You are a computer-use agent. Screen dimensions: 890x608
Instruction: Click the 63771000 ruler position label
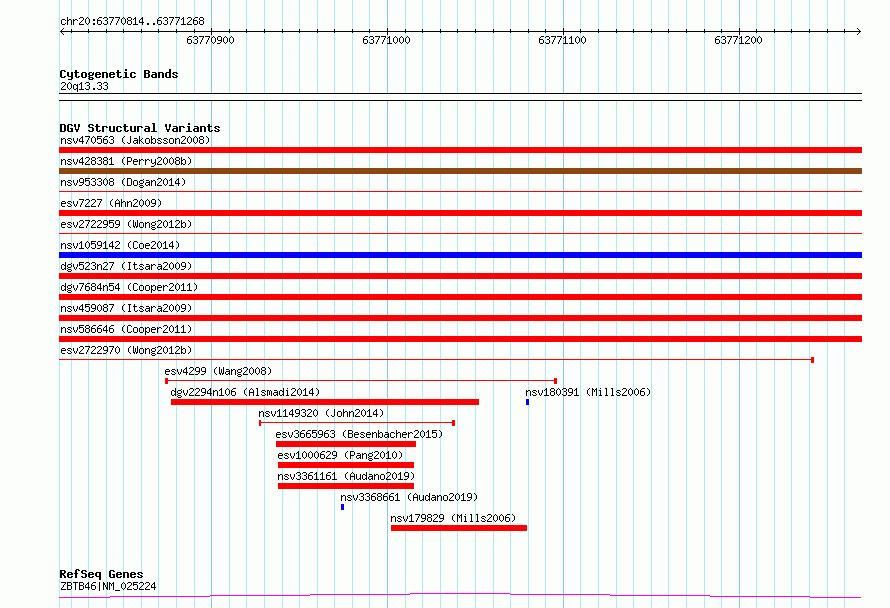pos(387,40)
